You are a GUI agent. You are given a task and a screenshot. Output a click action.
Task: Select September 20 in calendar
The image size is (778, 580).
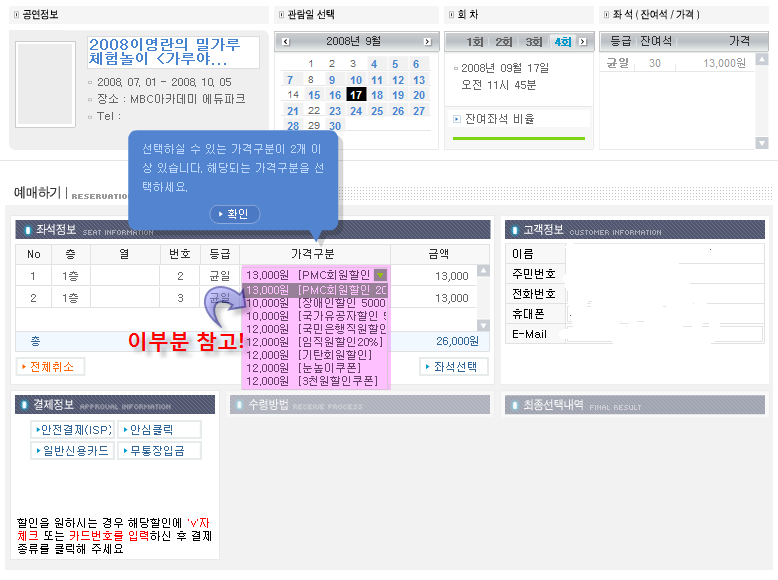pyautogui.click(x=419, y=95)
